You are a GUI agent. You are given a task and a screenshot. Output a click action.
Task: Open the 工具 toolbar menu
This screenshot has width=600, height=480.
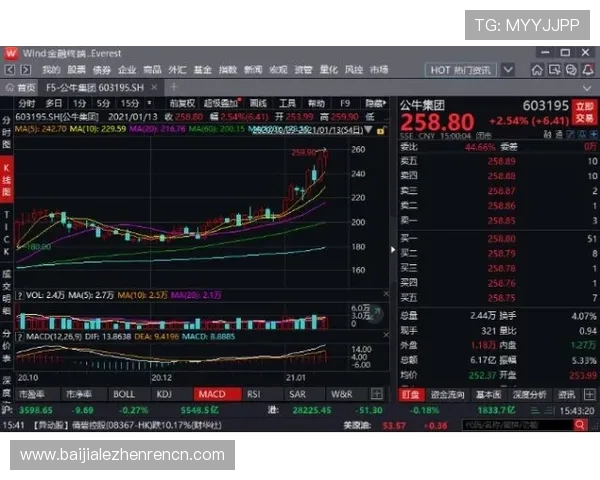click(x=287, y=103)
